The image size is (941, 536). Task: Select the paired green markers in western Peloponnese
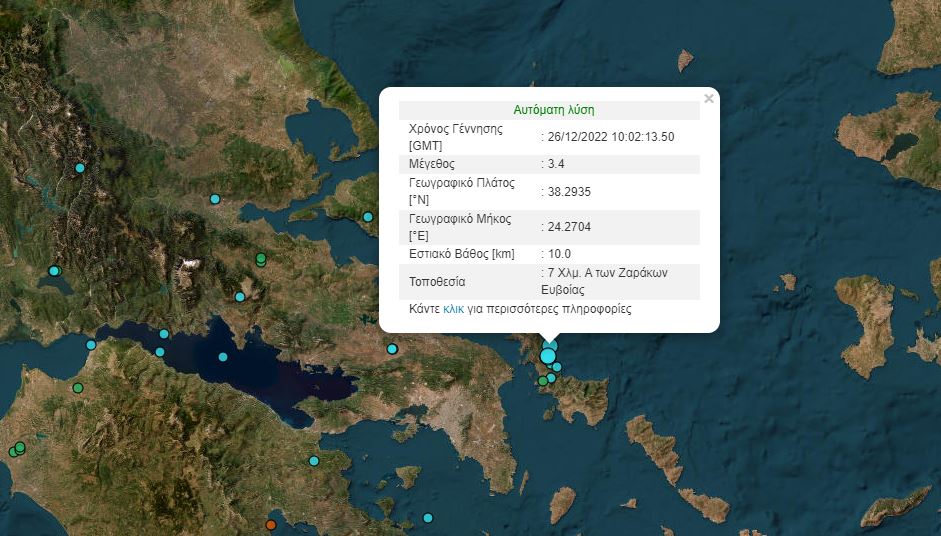17,449
